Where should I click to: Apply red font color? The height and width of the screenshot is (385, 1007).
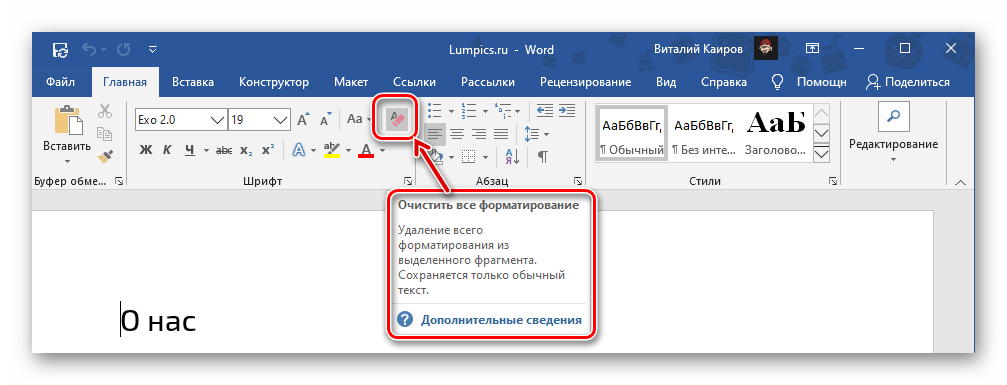click(x=366, y=150)
